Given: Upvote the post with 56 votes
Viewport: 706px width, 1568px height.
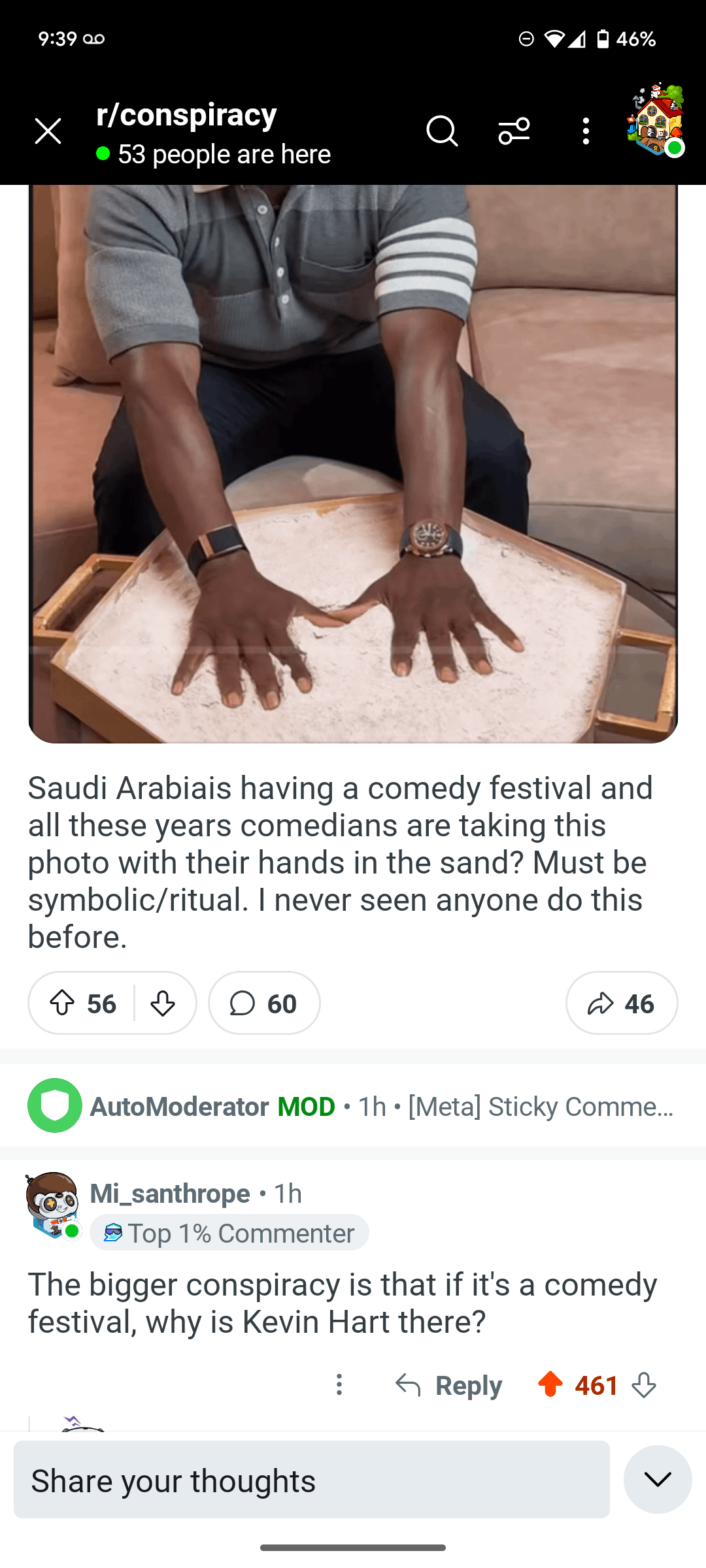Looking at the screenshot, I should 63,1003.
